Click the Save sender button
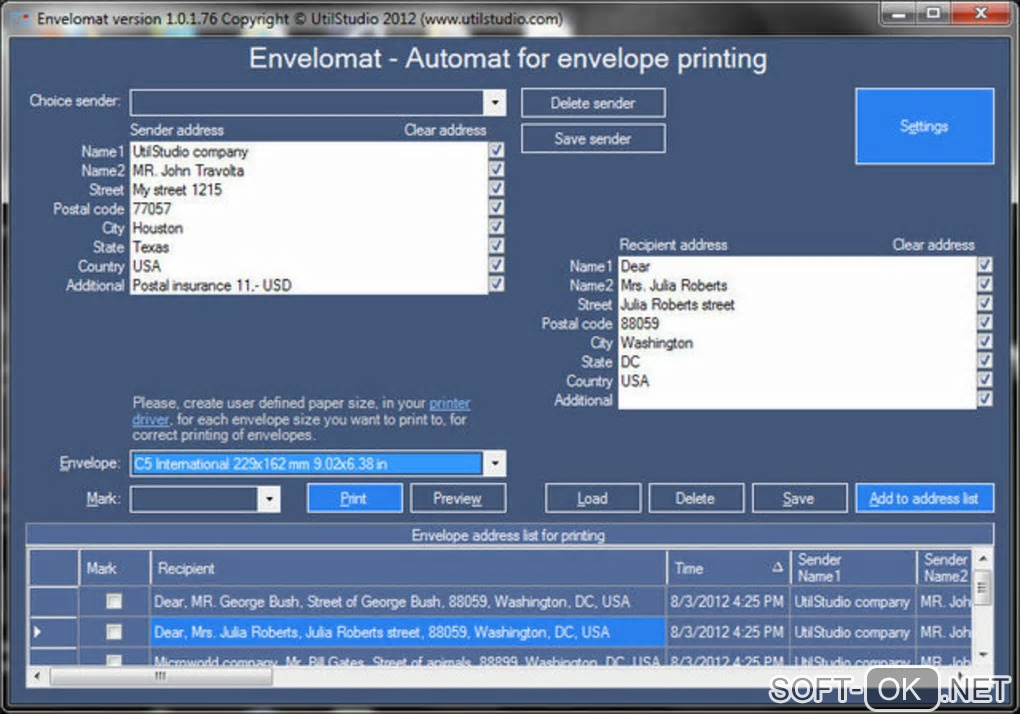The image size is (1020, 714). (x=593, y=139)
